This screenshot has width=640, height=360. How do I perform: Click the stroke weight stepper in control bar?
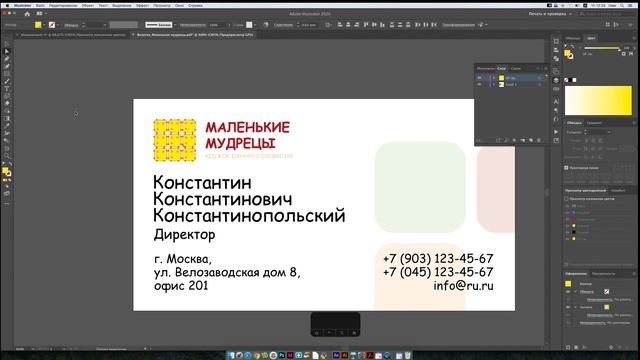click(x=84, y=25)
